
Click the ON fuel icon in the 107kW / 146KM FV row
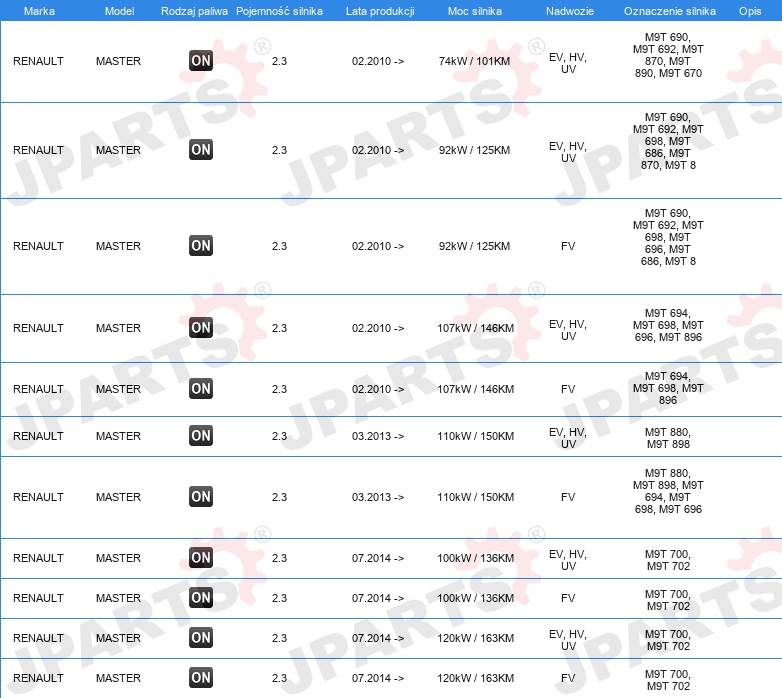click(201, 389)
